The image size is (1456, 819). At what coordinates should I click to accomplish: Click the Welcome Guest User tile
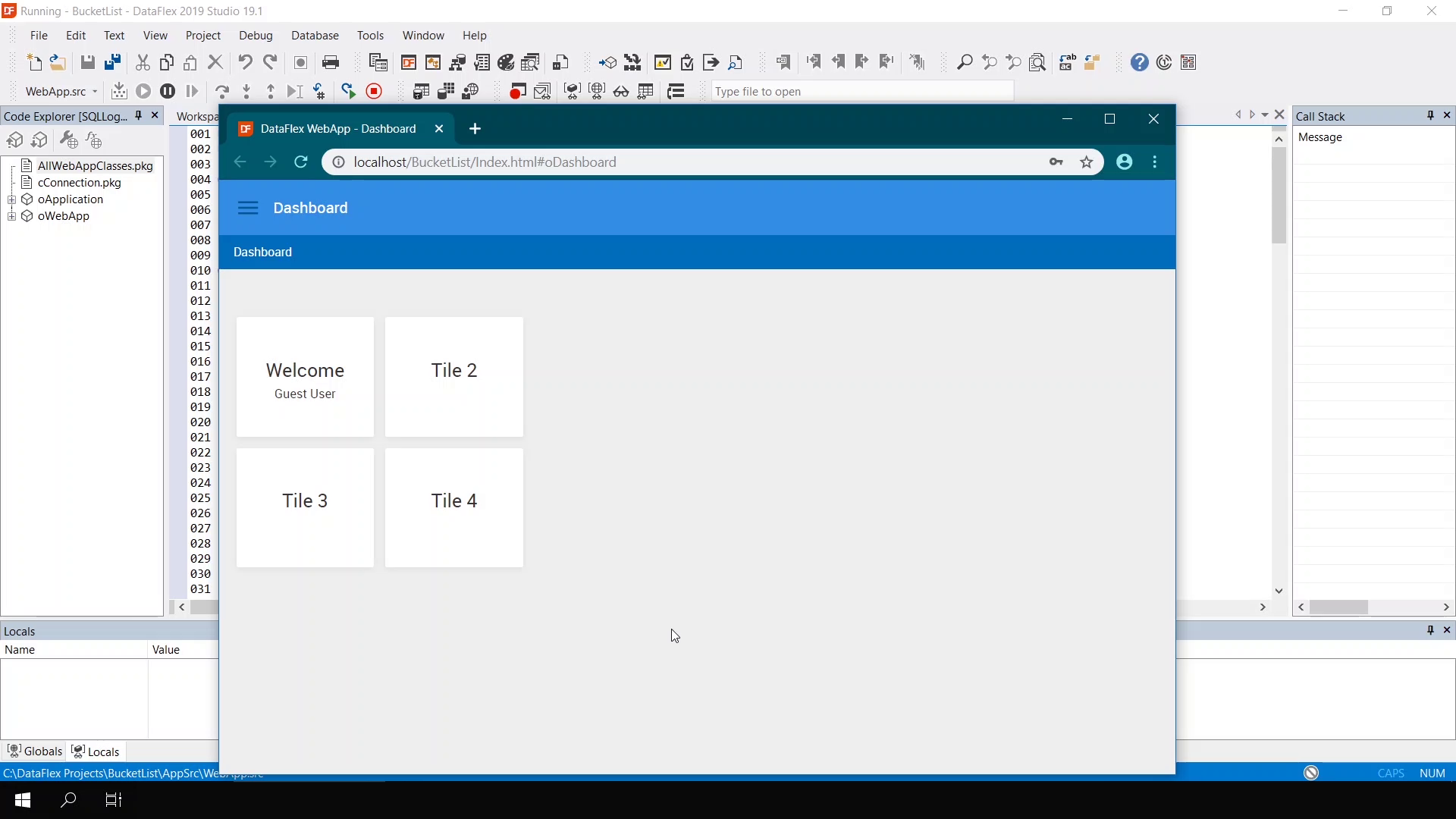click(305, 377)
